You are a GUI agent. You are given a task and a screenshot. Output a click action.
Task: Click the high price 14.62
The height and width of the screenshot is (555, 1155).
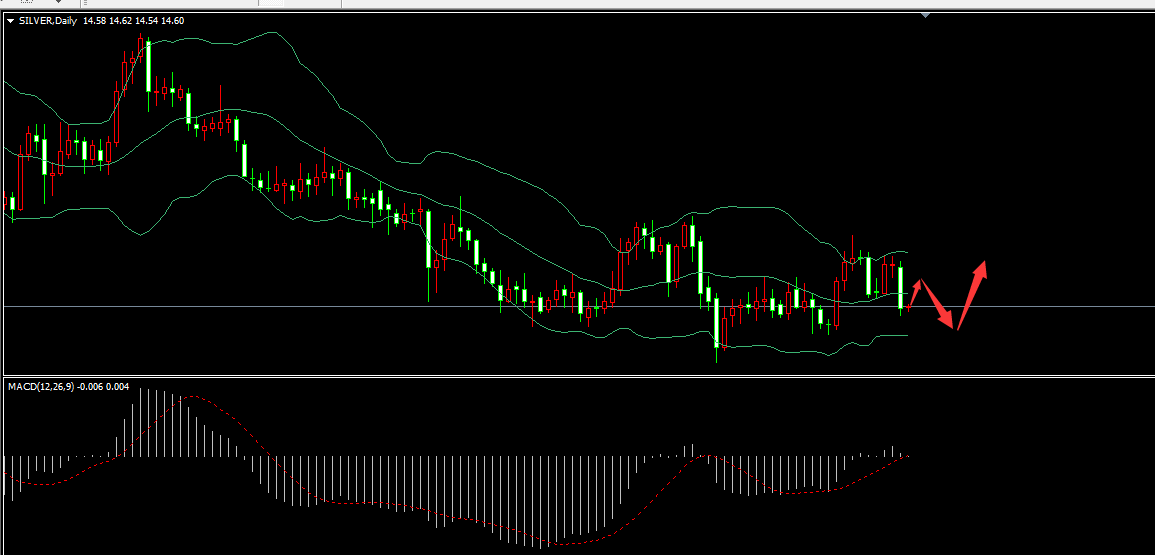point(121,21)
